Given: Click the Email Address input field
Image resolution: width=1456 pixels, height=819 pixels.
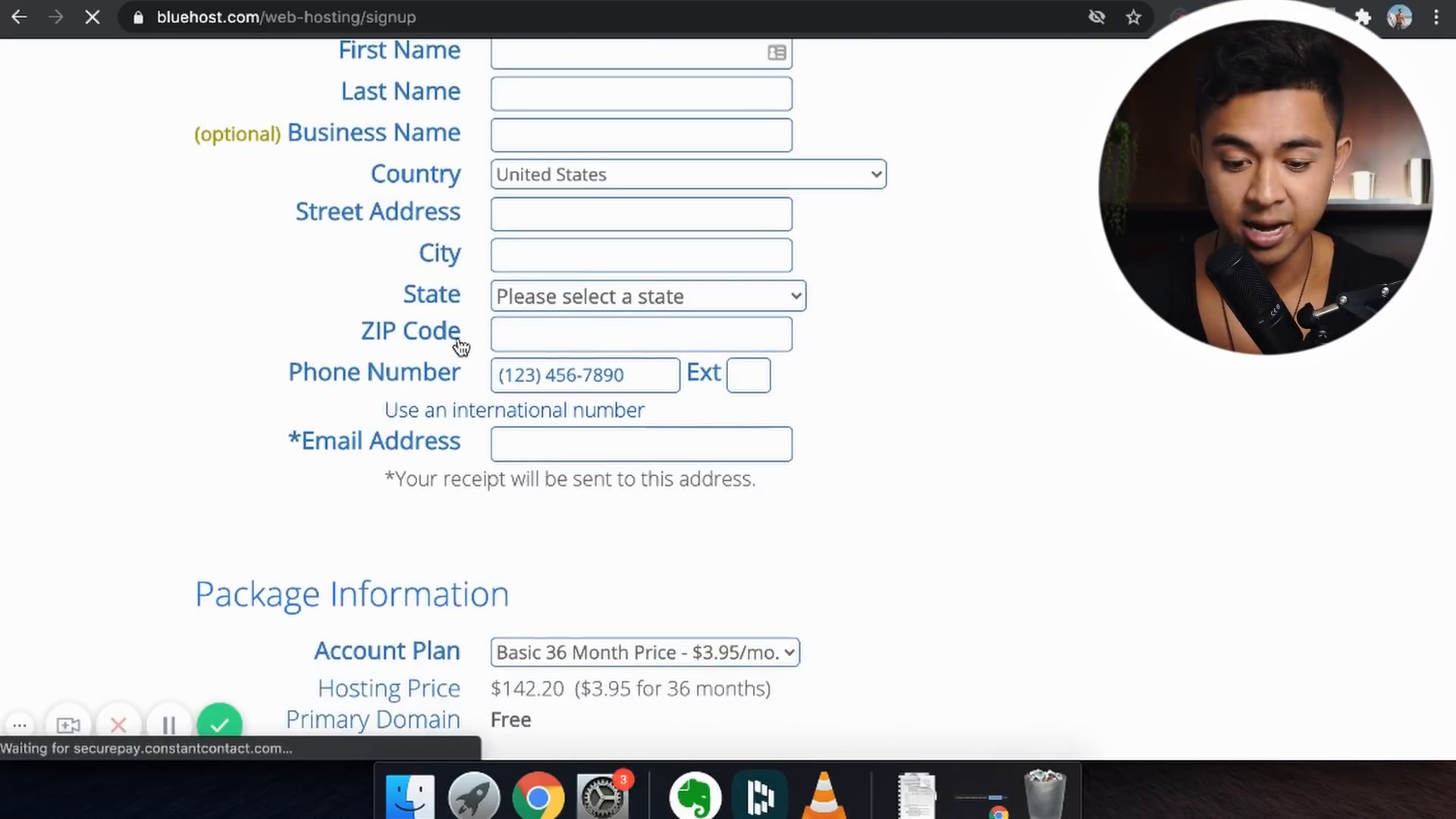Looking at the screenshot, I should [642, 444].
